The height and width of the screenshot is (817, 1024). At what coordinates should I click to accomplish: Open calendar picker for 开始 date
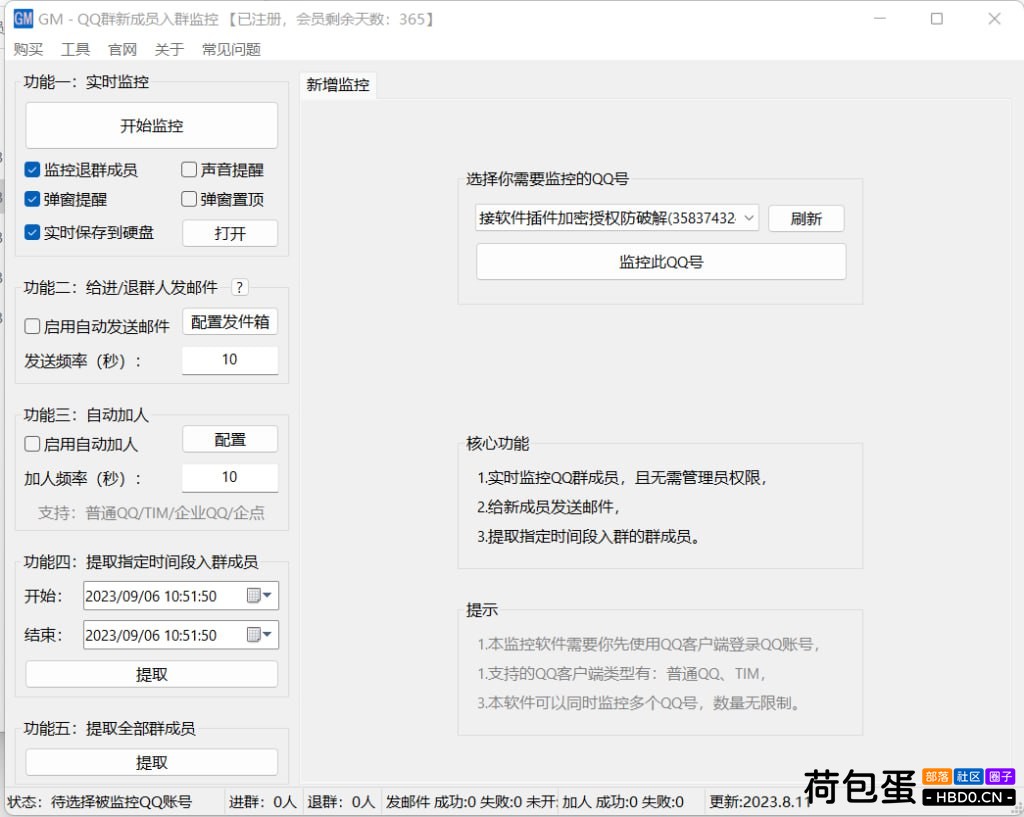(x=259, y=596)
